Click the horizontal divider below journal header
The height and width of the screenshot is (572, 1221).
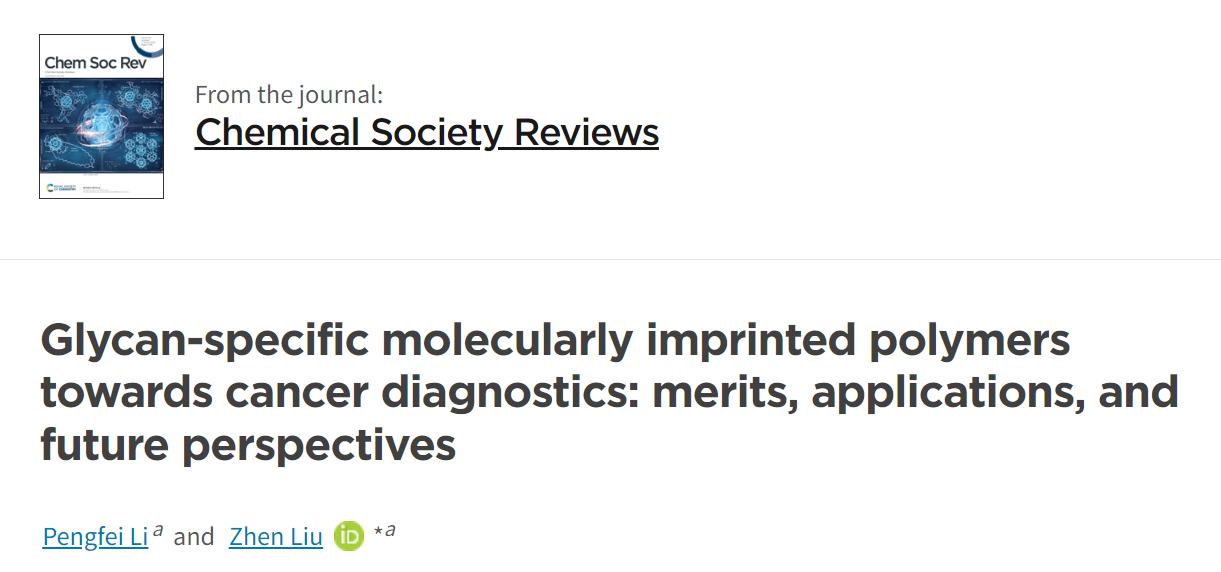click(610, 260)
